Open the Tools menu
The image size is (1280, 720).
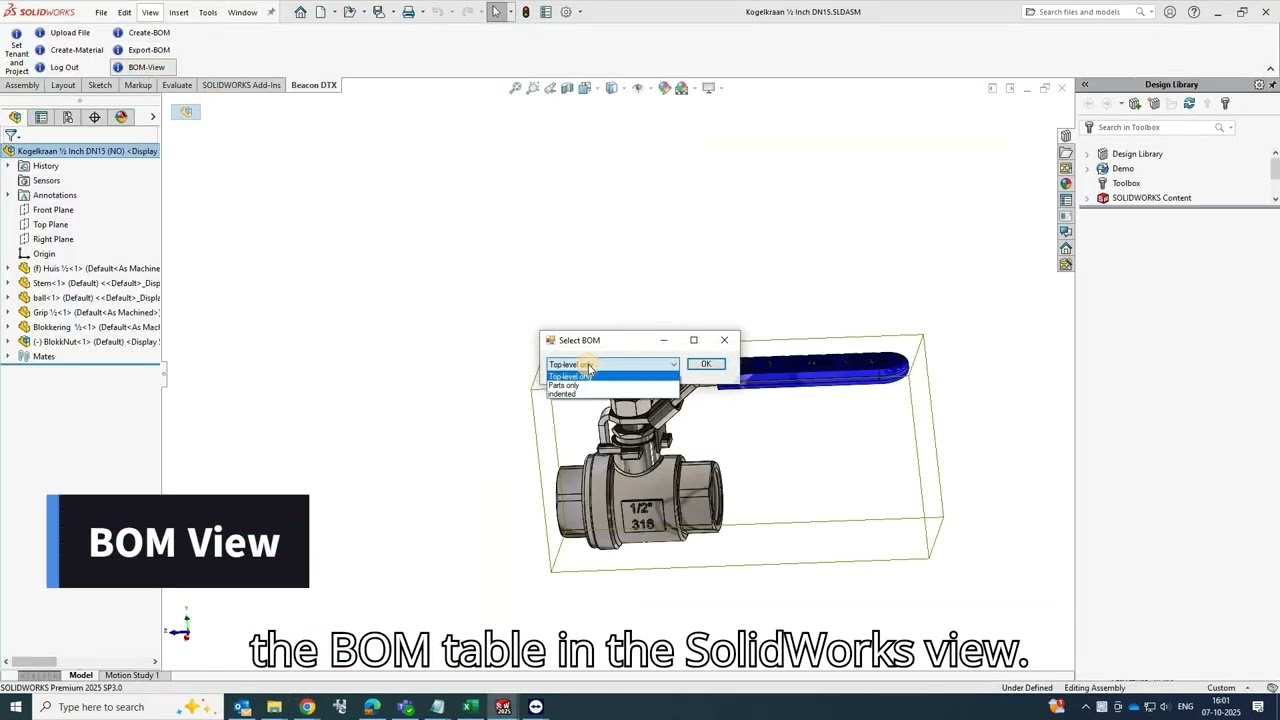click(x=208, y=12)
